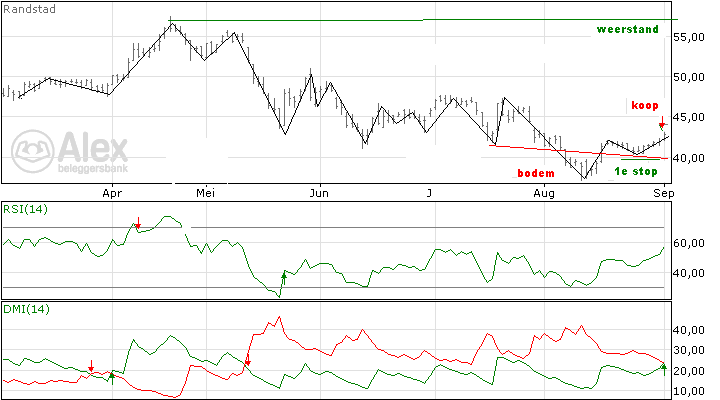The width and height of the screenshot is (720, 400).
Task: Click the green RSI buy arrow in late May
Action: 284,278
